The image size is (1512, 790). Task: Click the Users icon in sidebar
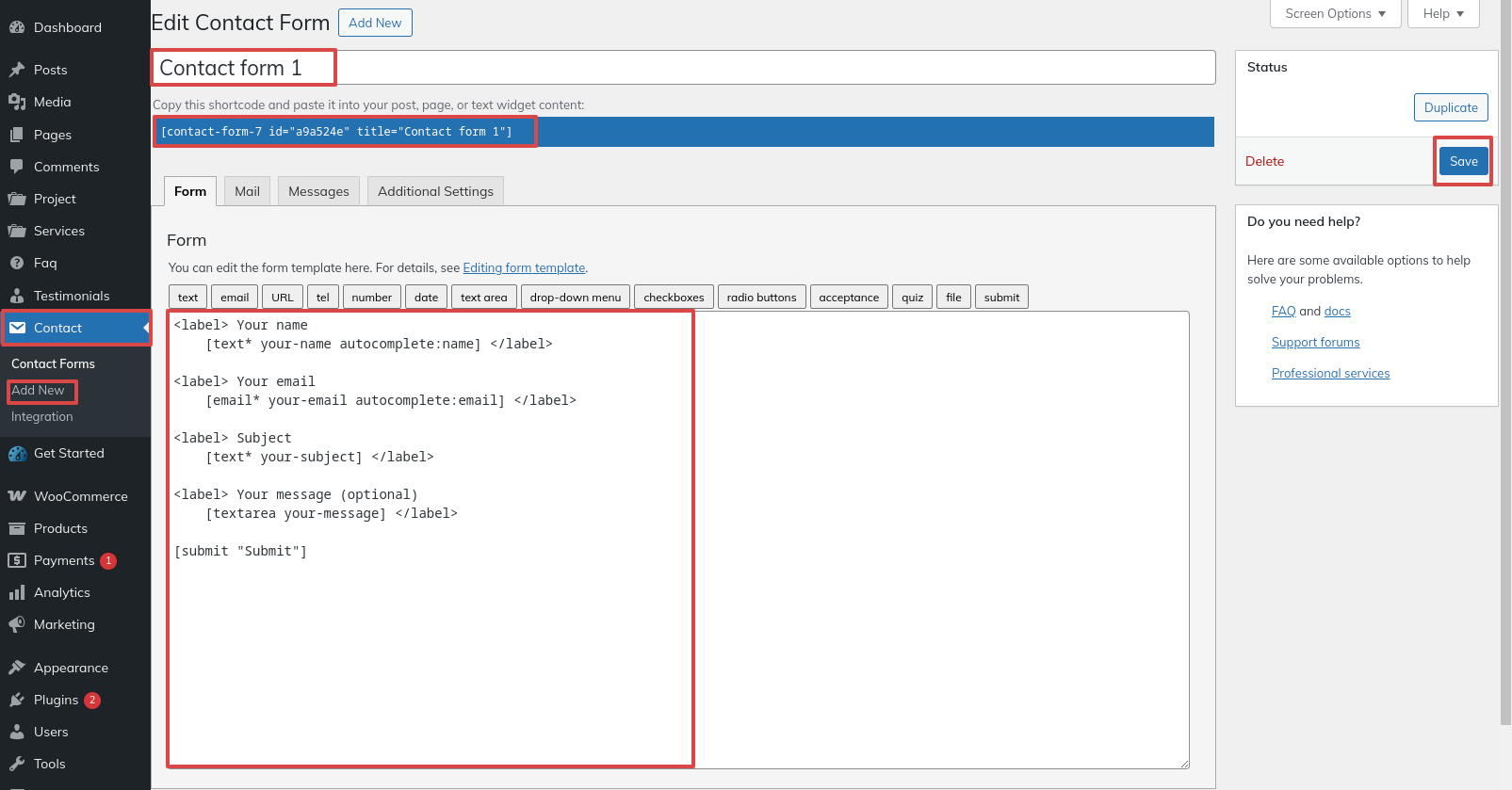pyautogui.click(x=17, y=732)
